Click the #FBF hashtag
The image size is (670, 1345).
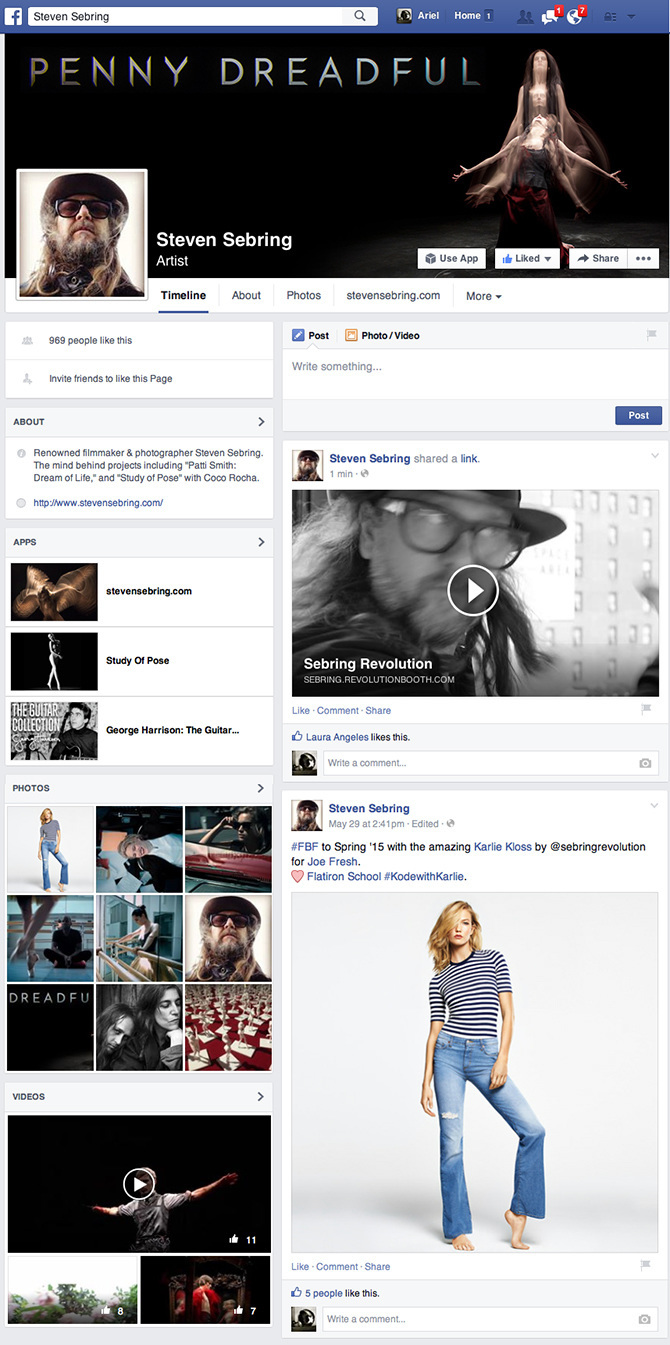pyautogui.click(x=304, y=847)
